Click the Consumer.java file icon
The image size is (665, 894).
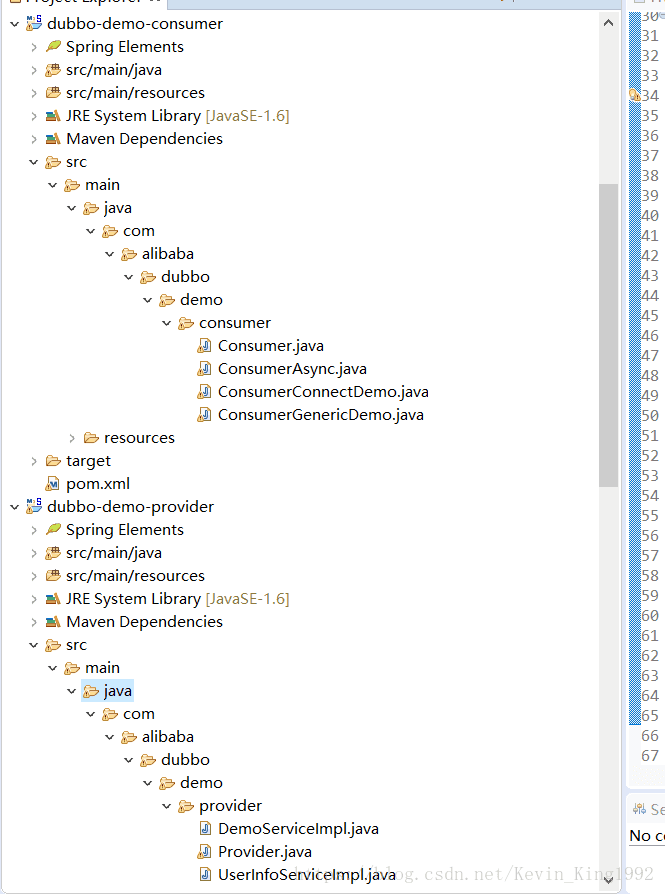click(204, 346)
